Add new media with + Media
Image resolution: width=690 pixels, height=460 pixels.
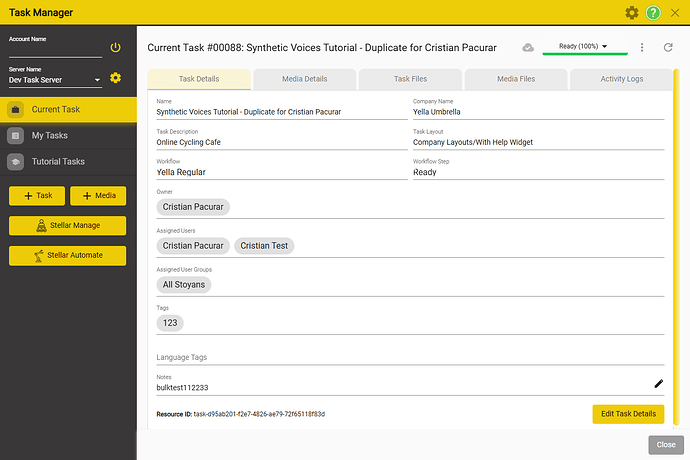point(98,195)
